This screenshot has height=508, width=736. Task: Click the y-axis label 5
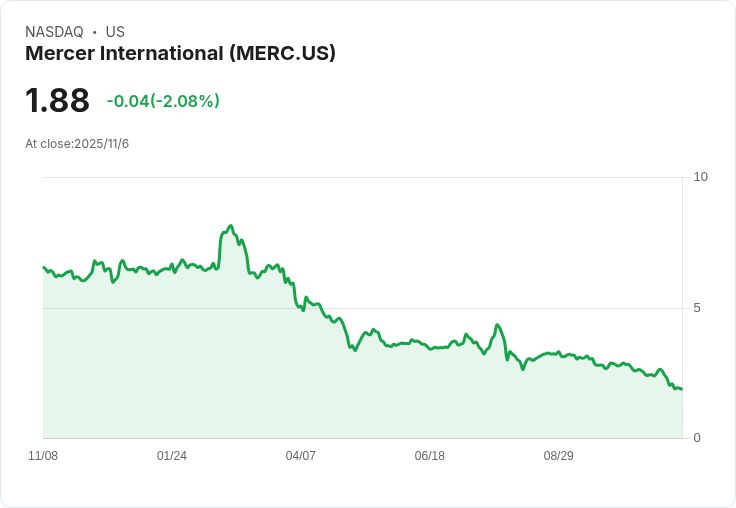click(x=697, y=308)
